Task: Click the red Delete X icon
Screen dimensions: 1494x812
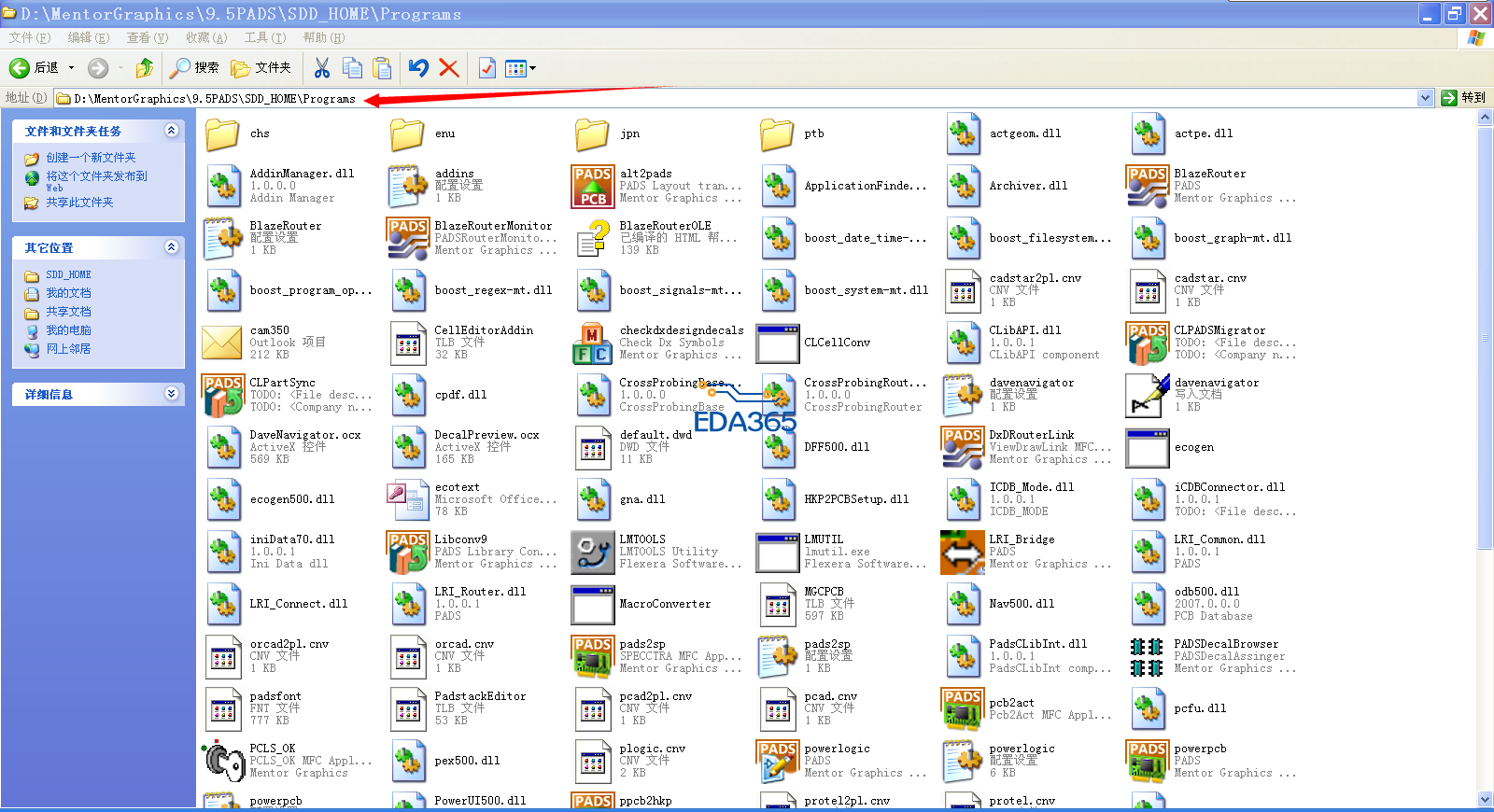Action: (x=449, y=67)
